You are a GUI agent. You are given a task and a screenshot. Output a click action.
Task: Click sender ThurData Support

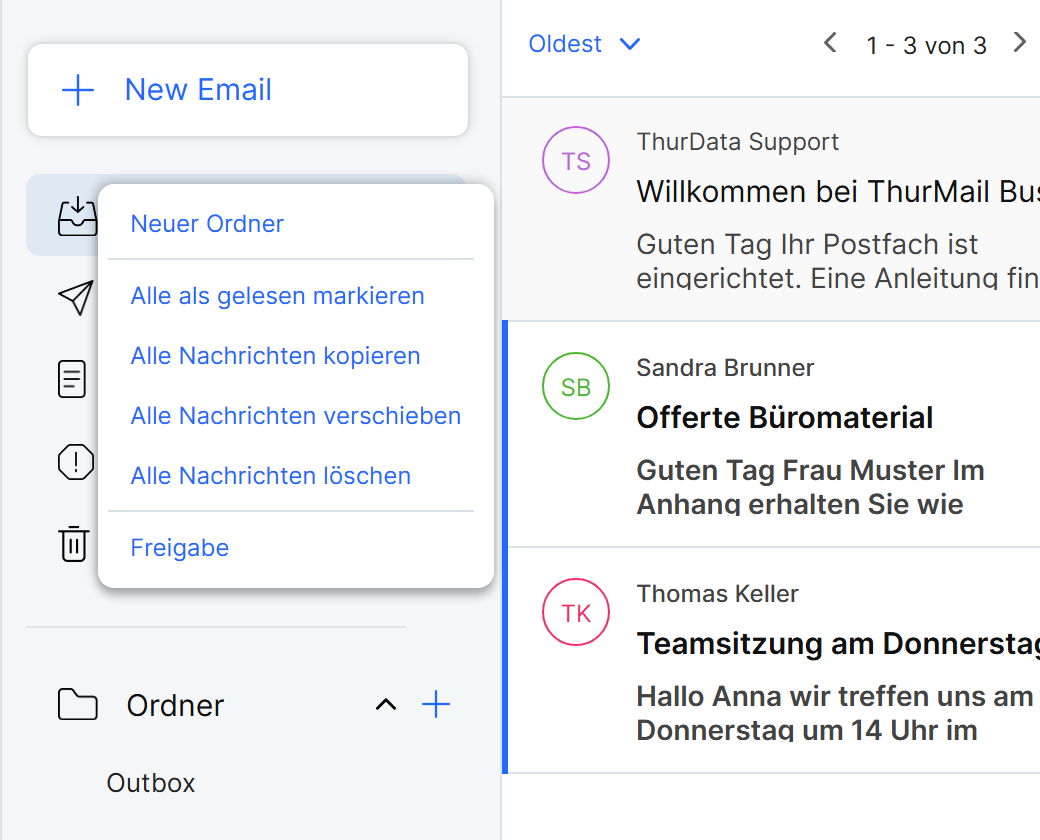[x=738, y=141]
